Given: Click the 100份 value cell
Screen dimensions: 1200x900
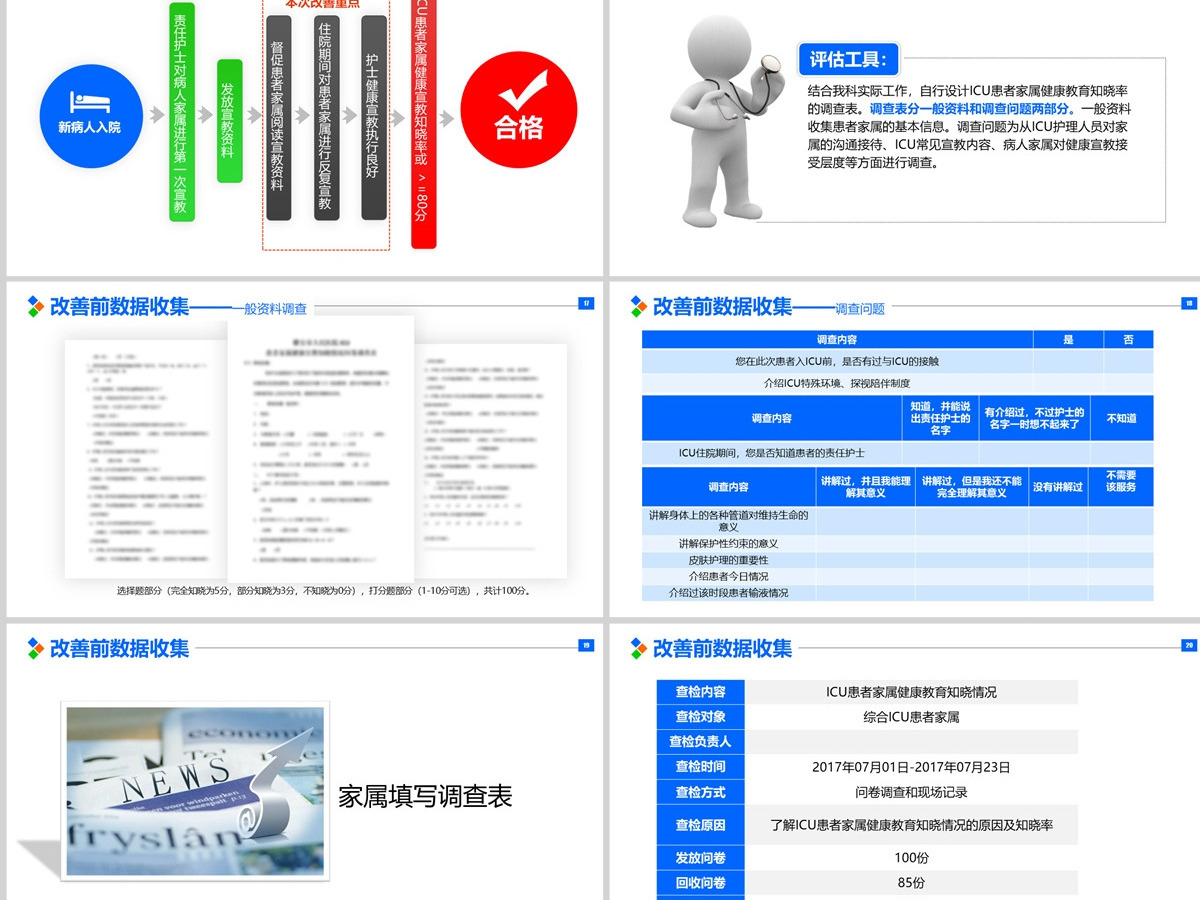Looking at the screenshot, I should click(x=911, y=858).
